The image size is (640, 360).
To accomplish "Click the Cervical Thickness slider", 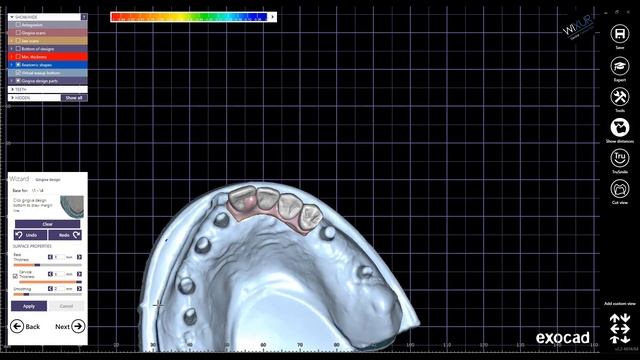I will pyautogui.click(x=50, y=282).
